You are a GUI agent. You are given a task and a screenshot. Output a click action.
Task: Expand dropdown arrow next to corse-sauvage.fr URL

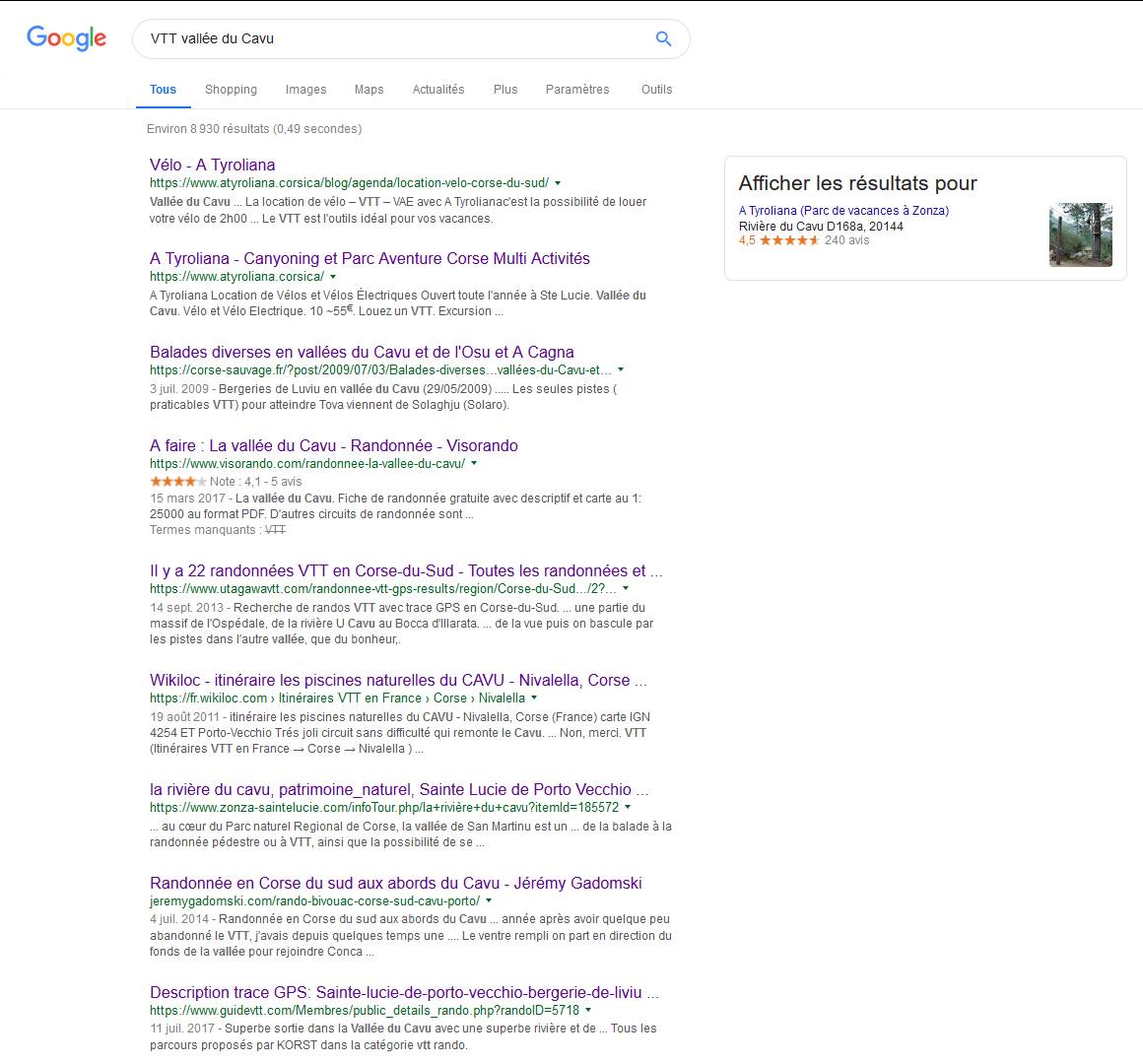(621, 369)
